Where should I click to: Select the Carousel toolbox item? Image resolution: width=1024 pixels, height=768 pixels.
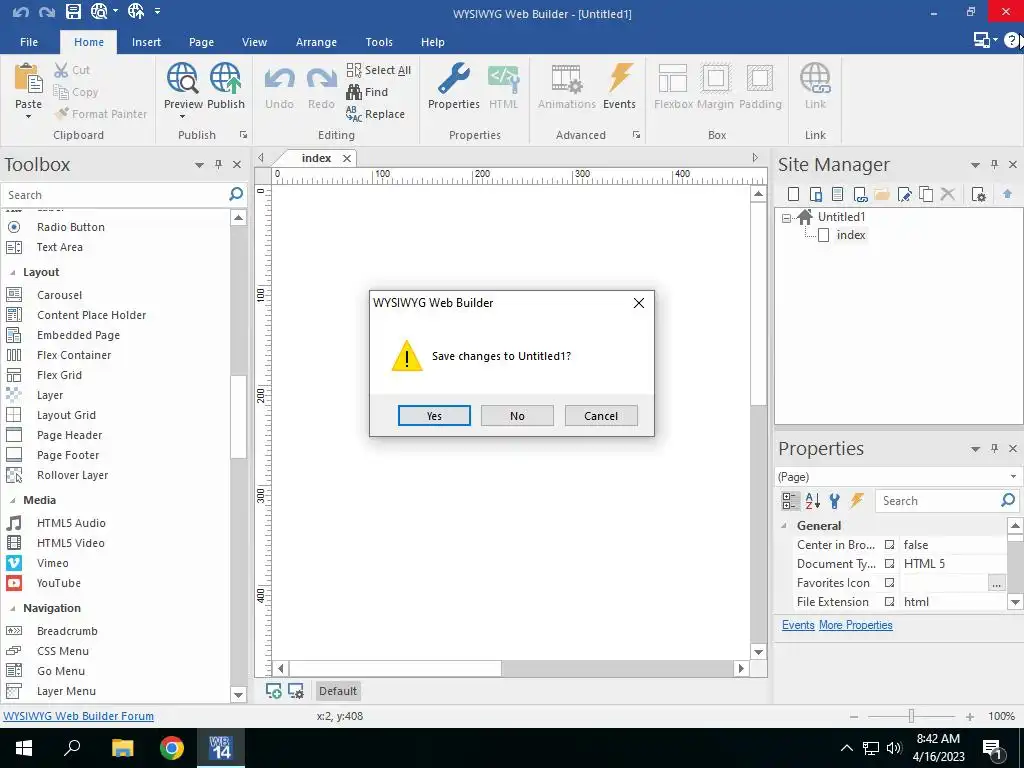point(59,295)
